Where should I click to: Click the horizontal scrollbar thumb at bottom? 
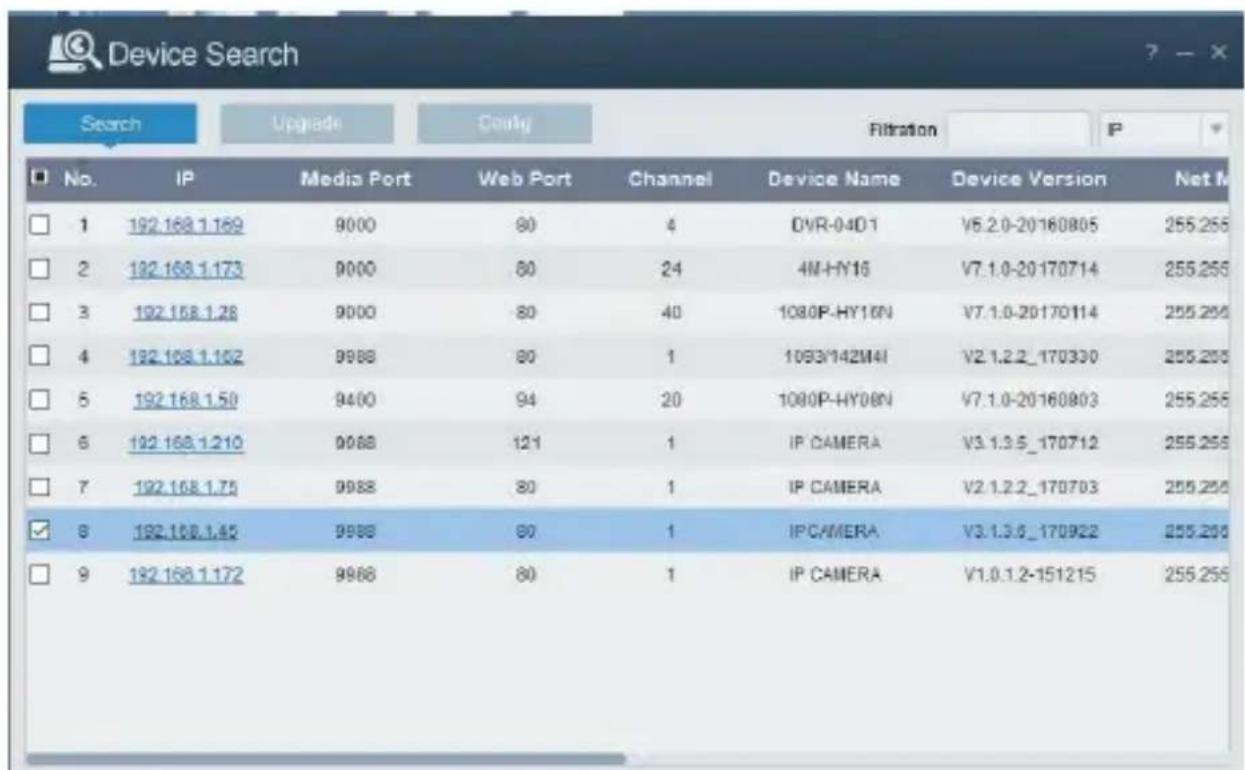pyautogui.click(x=326, y=759)
